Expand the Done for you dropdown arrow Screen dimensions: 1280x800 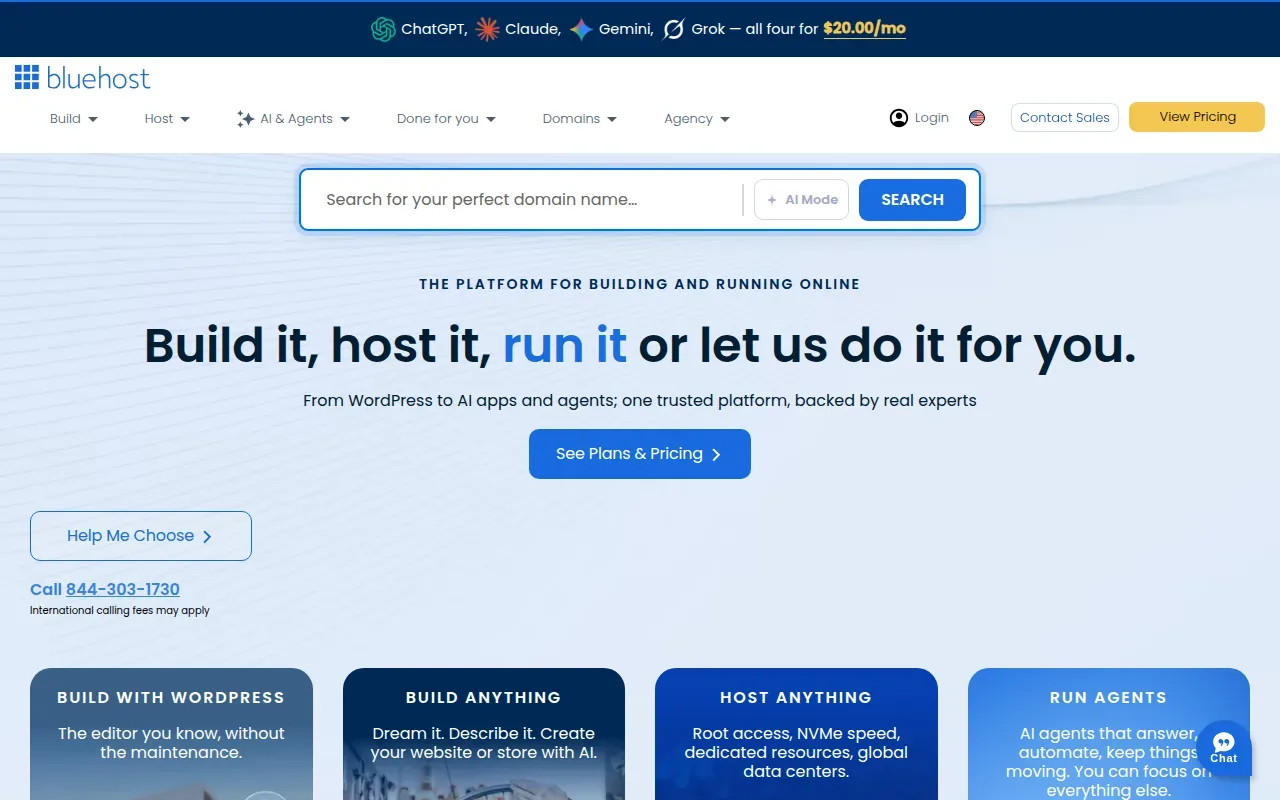491,119
